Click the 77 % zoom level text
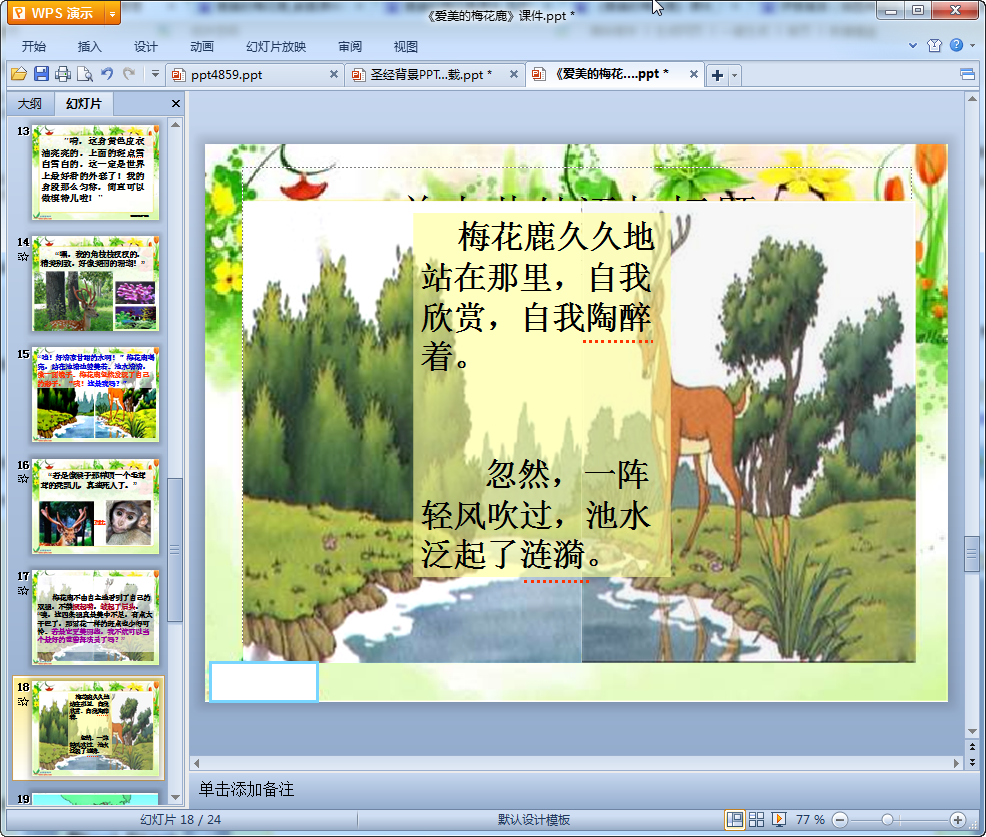This screenshot has width=986, height=837. point(810,819)
